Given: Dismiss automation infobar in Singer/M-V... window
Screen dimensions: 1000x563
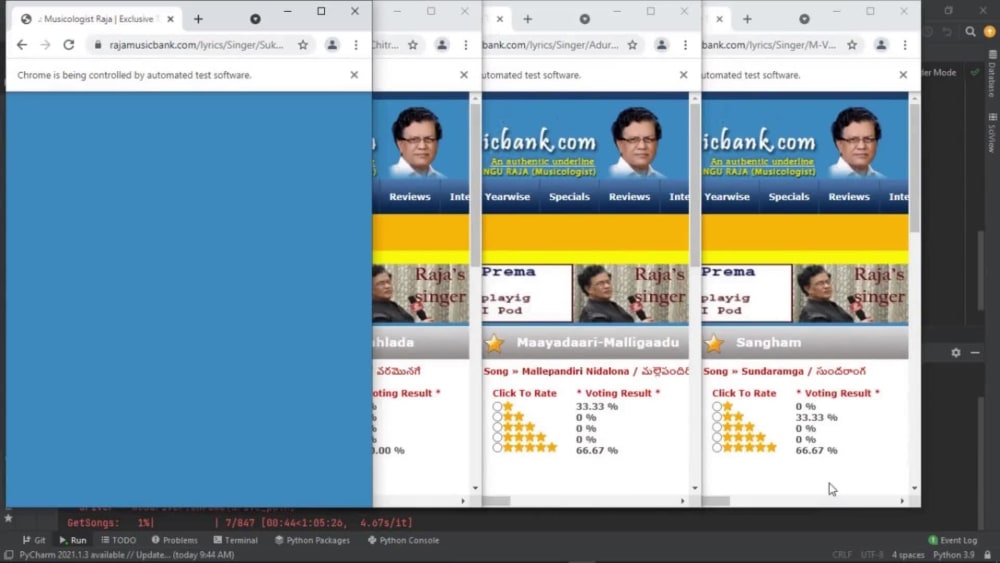Looking at the screenshot, I should [x=903, y=75].
